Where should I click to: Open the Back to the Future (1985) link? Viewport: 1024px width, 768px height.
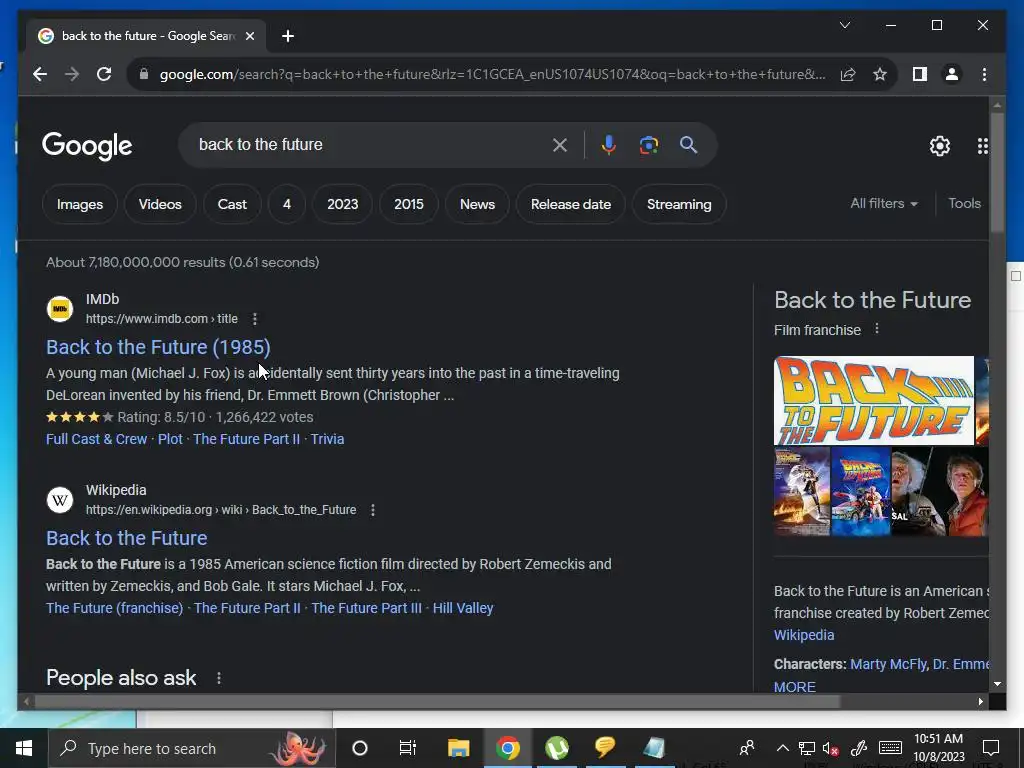pyautogui.click(x=158, y=347)
